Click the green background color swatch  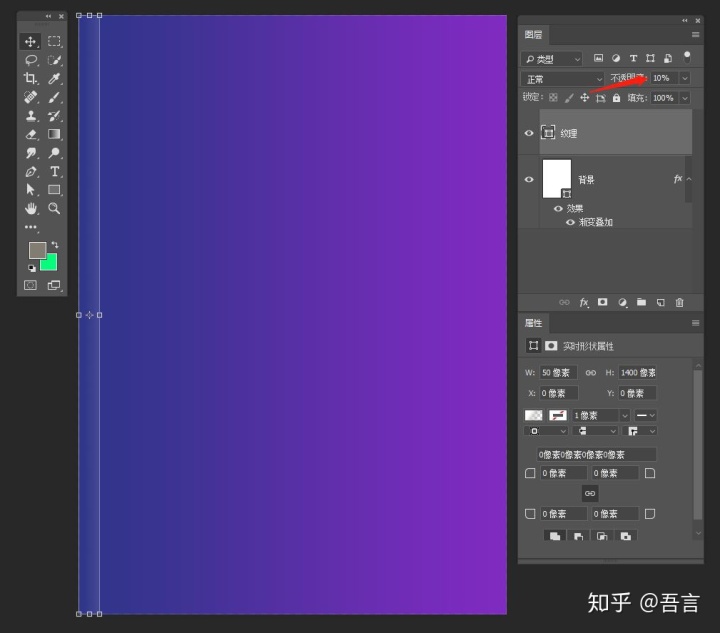click(50, 264)
